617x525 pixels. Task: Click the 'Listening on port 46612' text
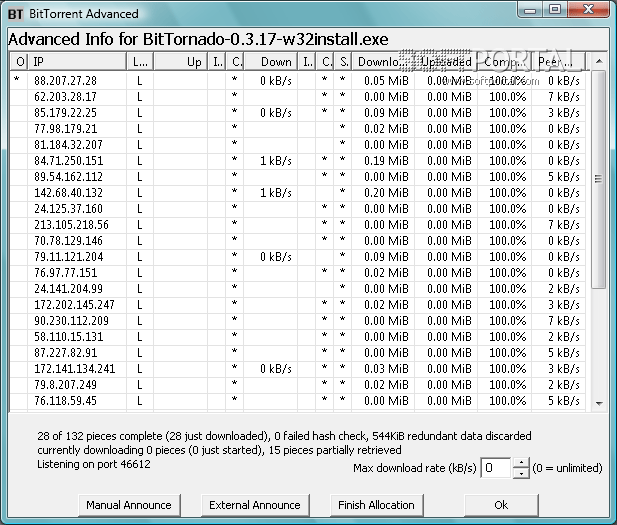coord(94,464)
